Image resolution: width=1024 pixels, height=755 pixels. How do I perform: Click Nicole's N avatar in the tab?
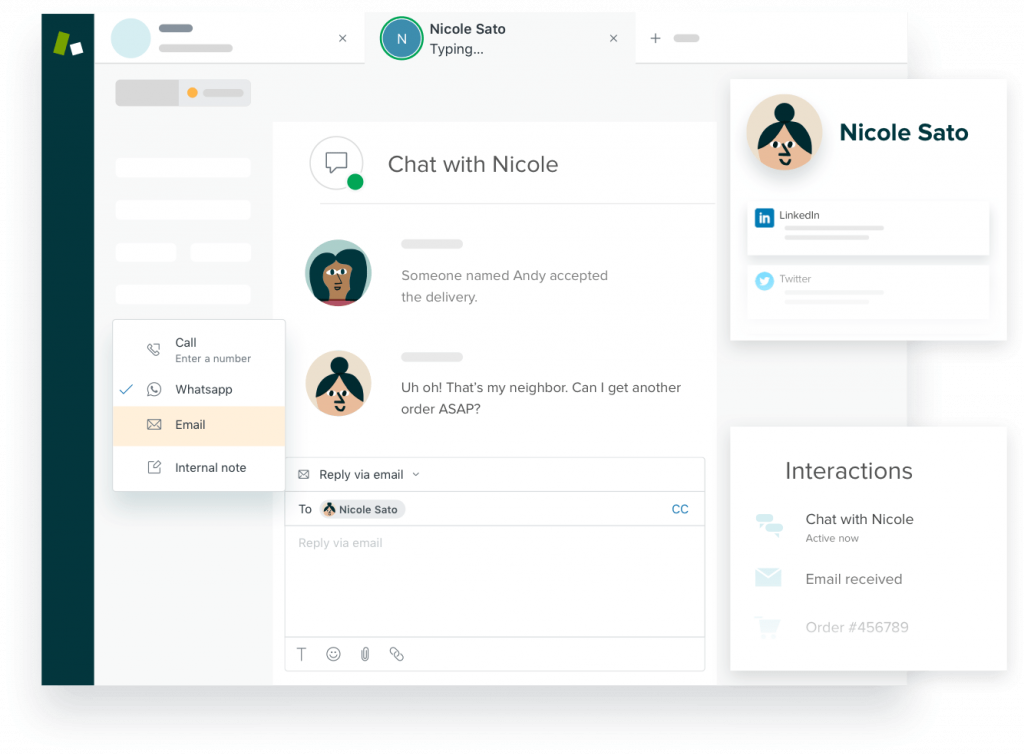(x=402, y=39)
